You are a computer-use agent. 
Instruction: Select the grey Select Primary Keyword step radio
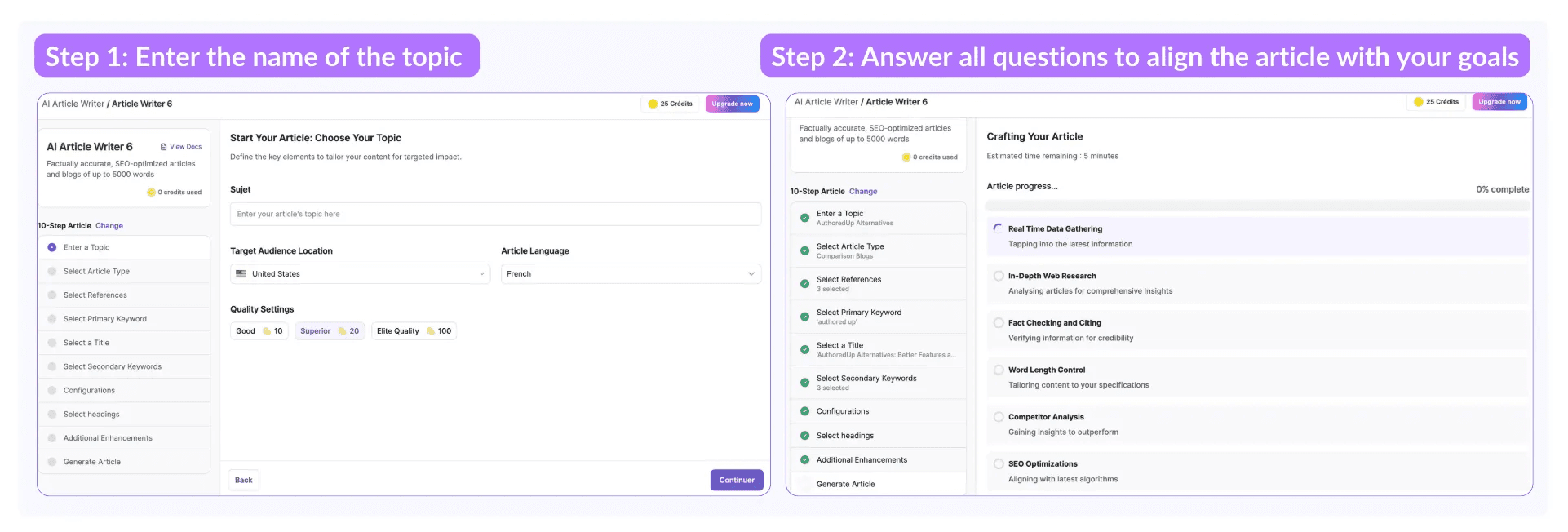[52, 319]
